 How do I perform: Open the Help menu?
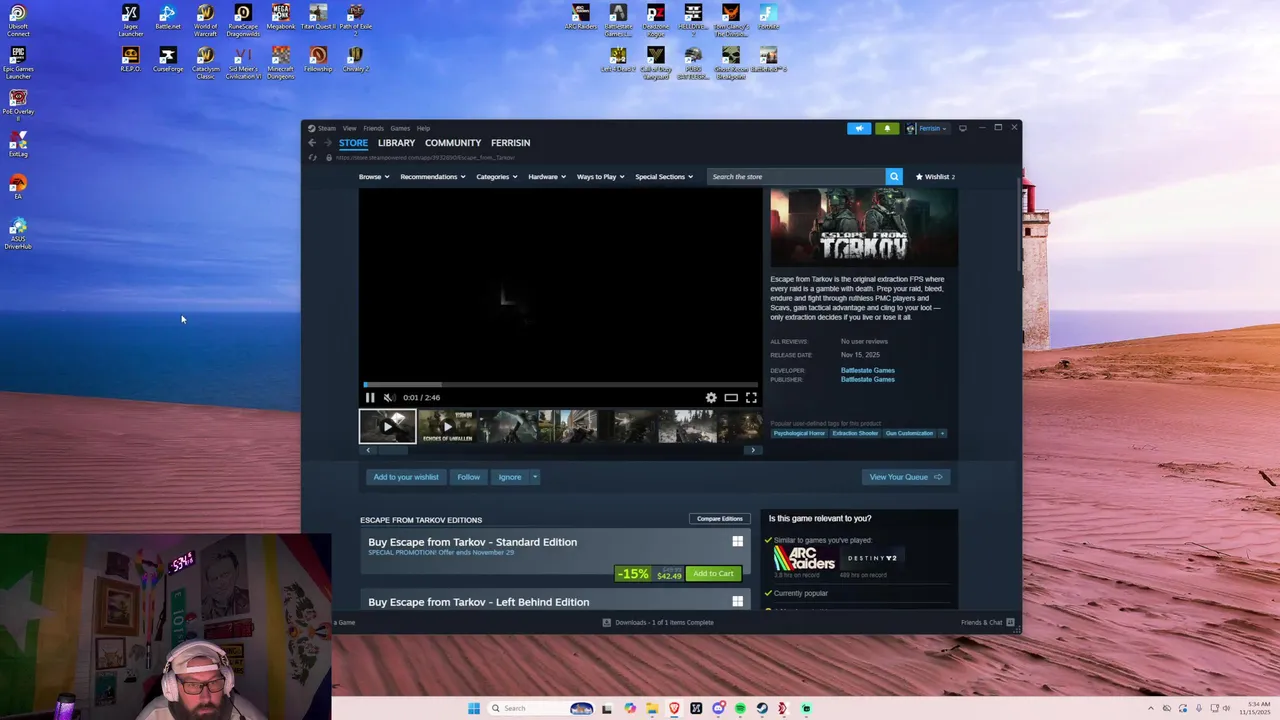tap(423, 128)
